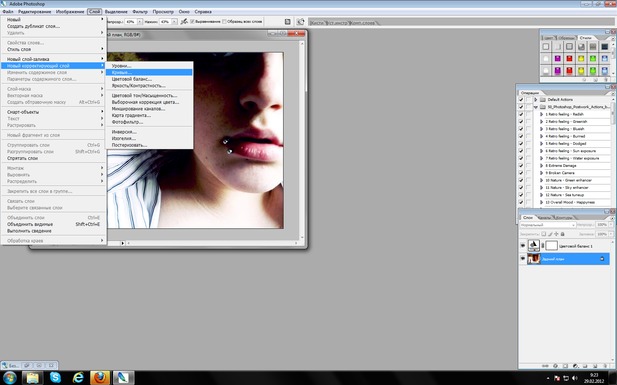This screenshot has width=617, height=385.
Task: Expand the 13 Overall Mood - Happyness action
Action: pos(541,202)
